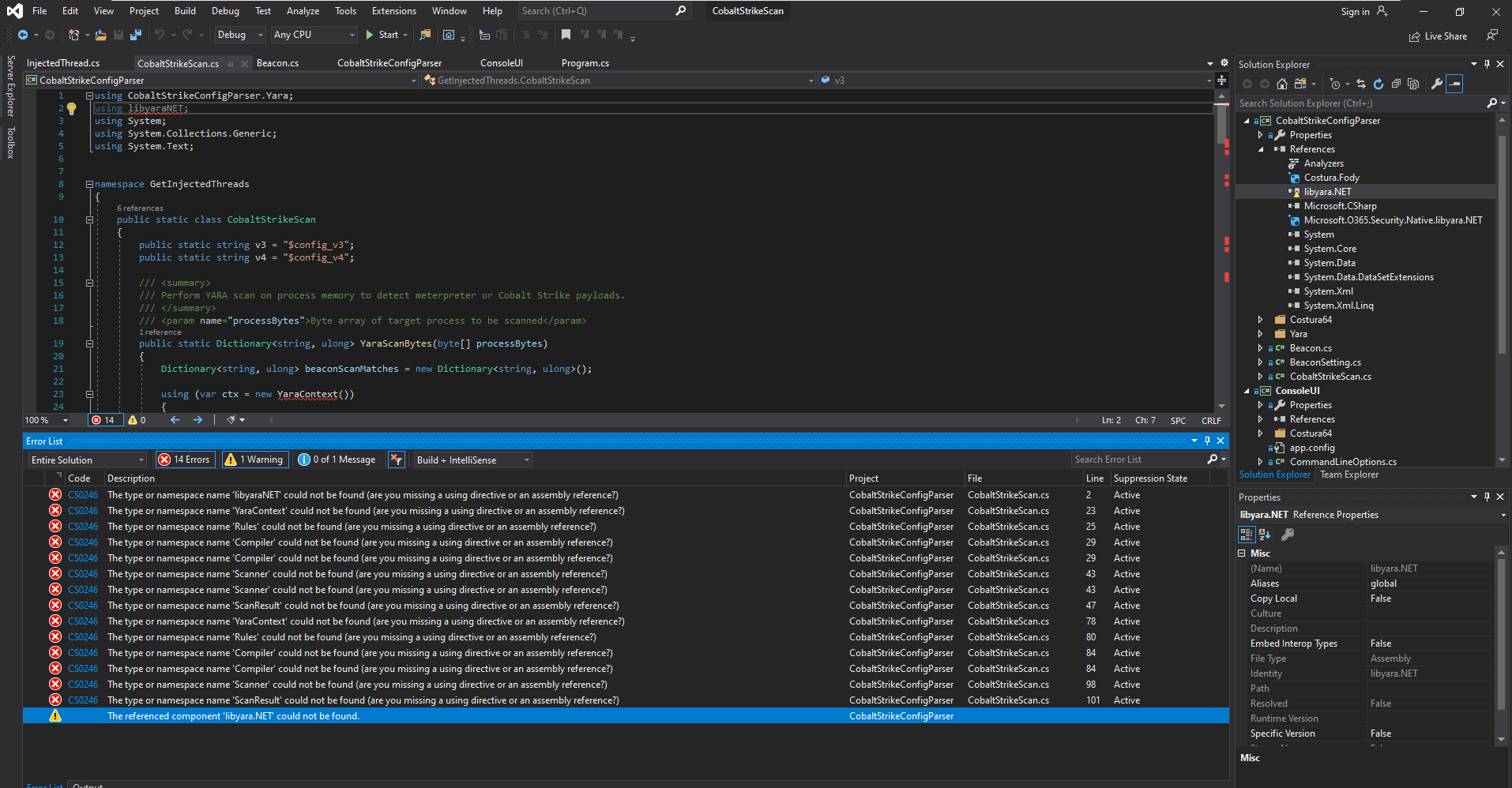The image size is (1512, 788).
Task: Open the 100% zoom level selector
Action: 44,419
